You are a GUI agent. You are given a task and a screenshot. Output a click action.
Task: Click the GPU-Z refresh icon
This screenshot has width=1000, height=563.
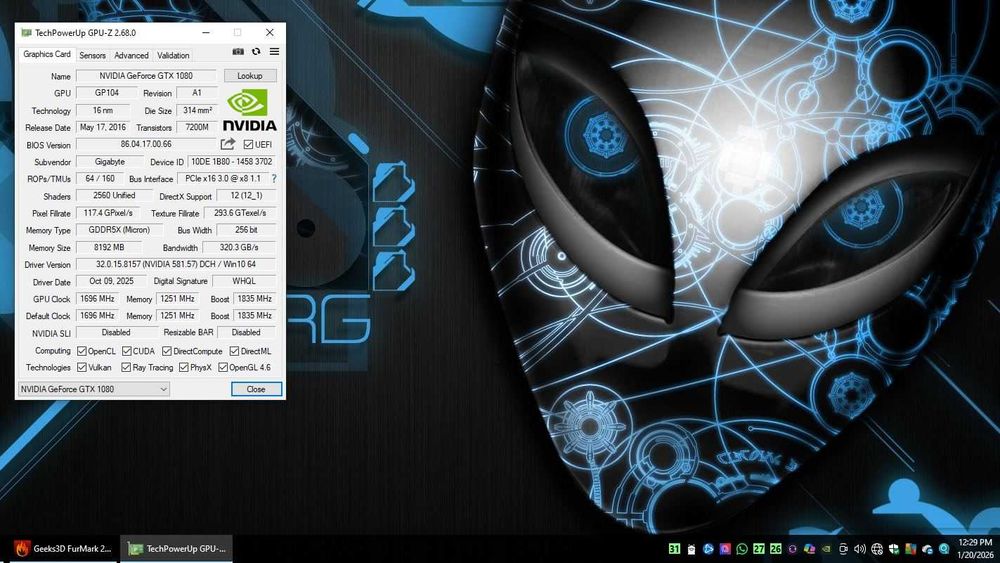pos(256,52)
